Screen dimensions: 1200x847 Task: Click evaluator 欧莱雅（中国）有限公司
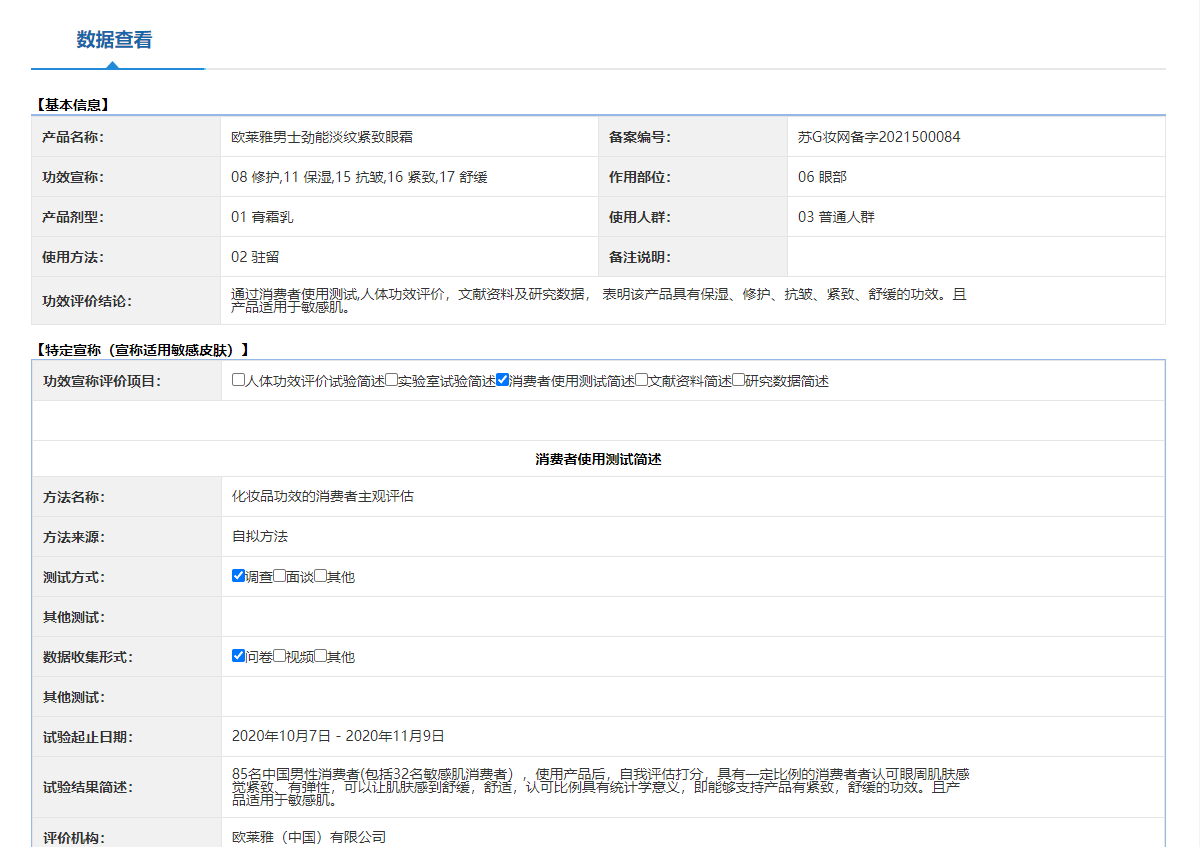pyautogui.click(x=308, y=837)
